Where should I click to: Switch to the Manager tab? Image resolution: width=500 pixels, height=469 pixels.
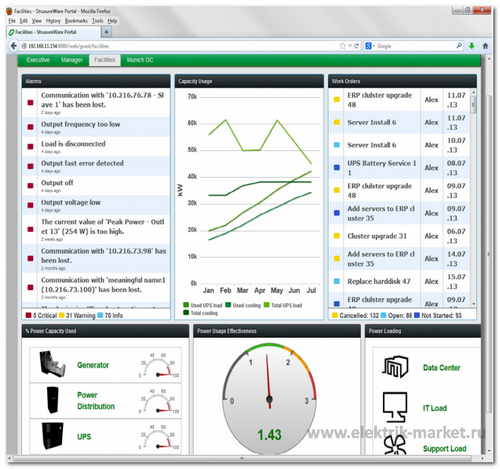(x=72, y=60)
